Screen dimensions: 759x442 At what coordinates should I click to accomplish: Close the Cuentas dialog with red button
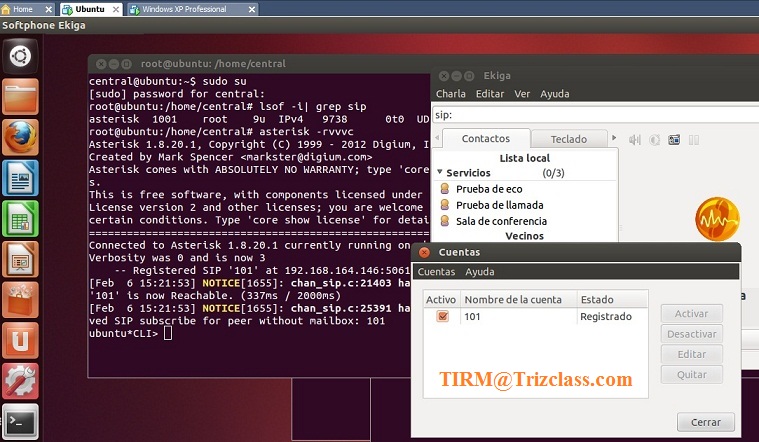click(x=424, y=252)
